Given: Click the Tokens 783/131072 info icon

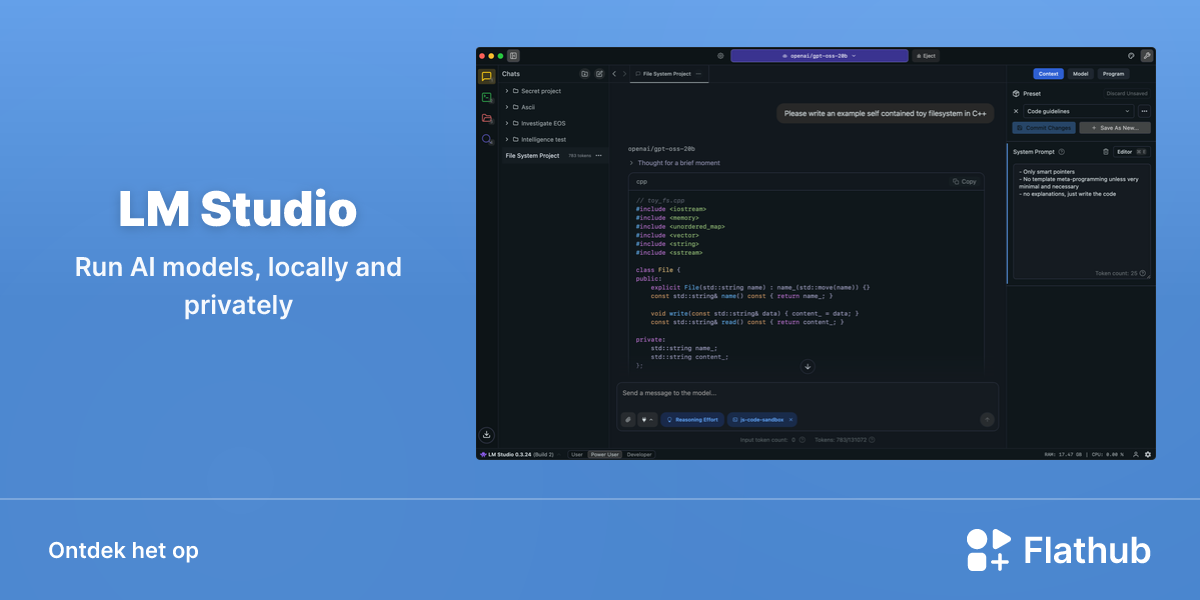Looking at the screenshot, I should click(872, 439).
